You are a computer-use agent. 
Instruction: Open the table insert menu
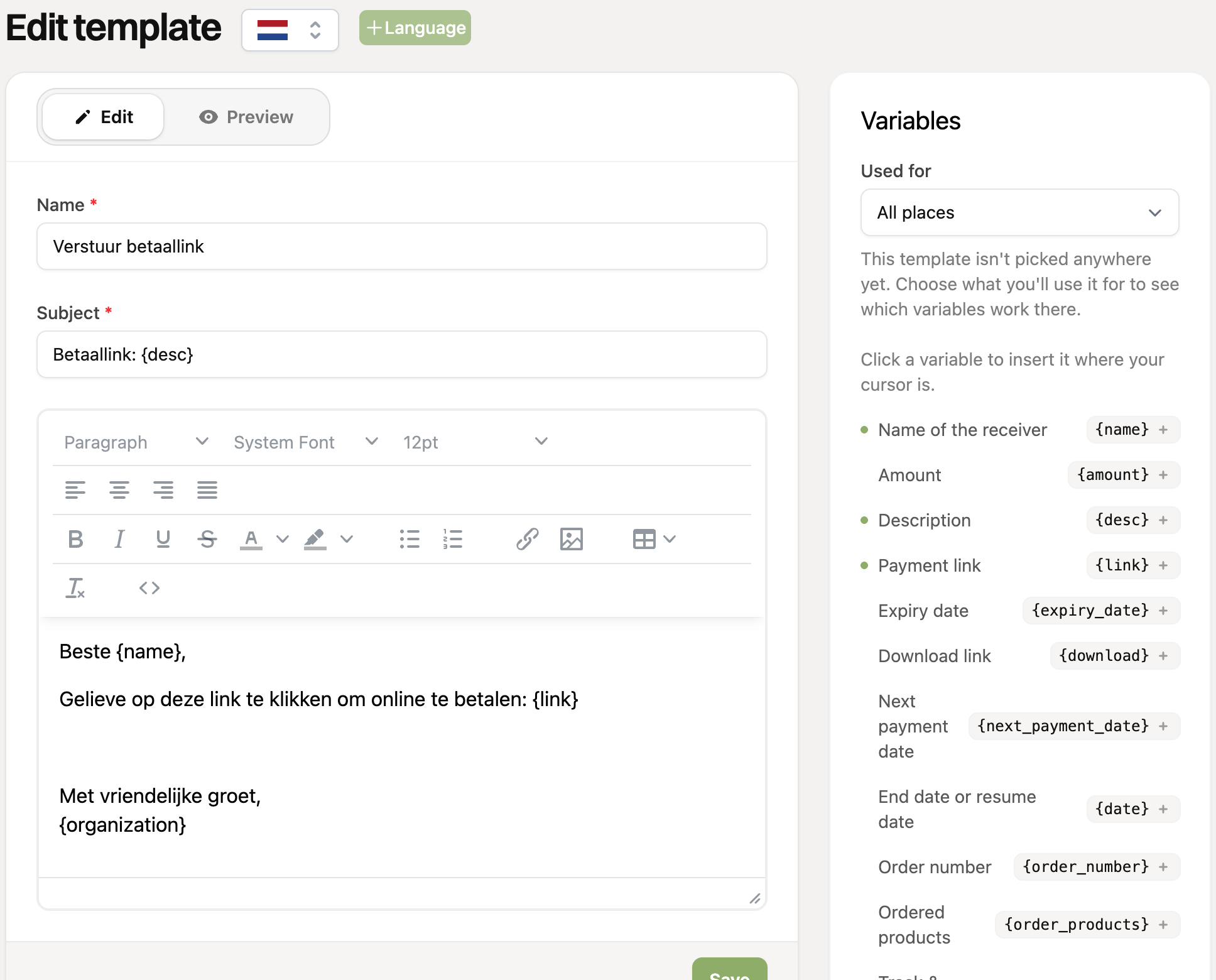click(x=654, y=538)
